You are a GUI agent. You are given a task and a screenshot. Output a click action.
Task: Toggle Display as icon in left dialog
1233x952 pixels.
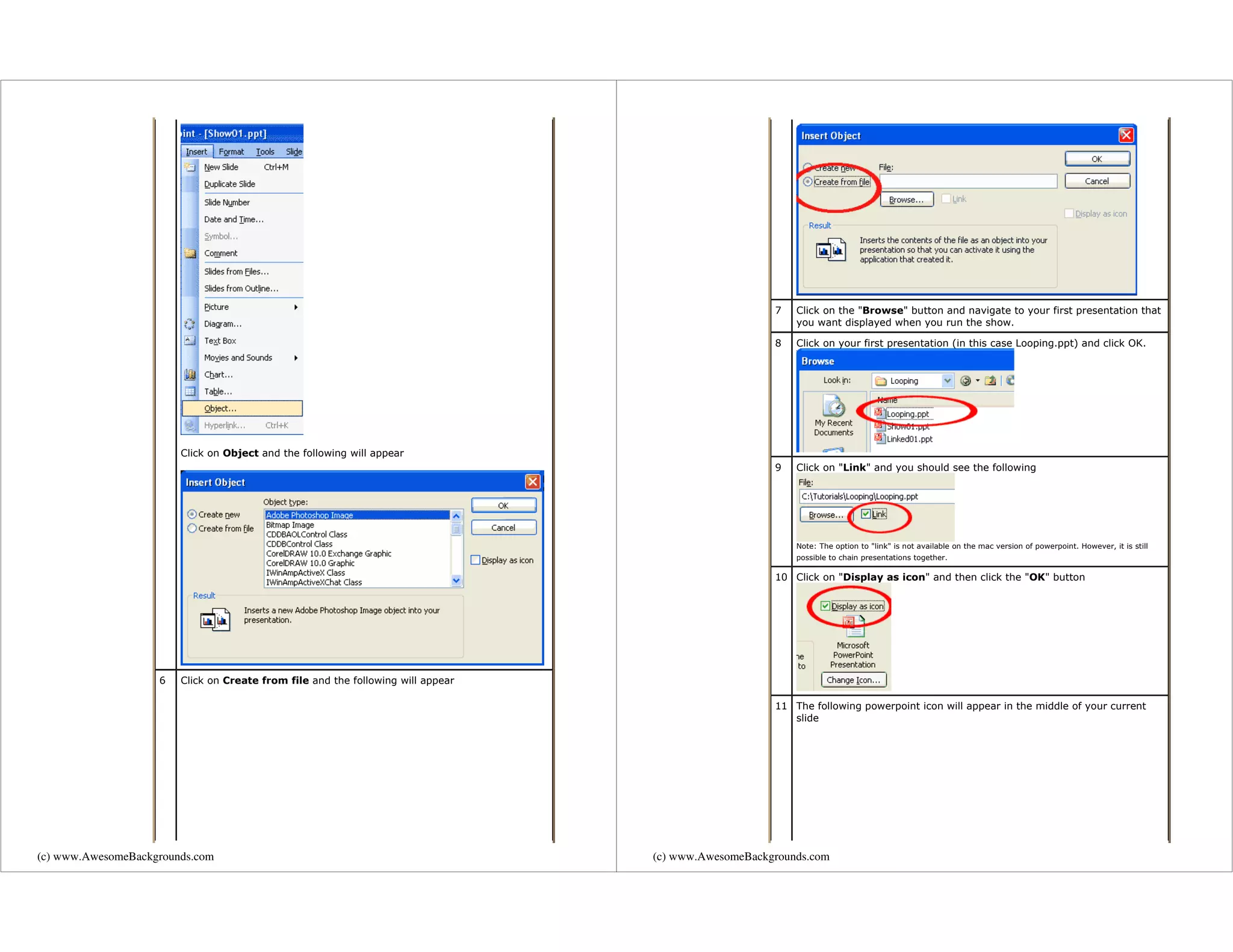(476, 560)
